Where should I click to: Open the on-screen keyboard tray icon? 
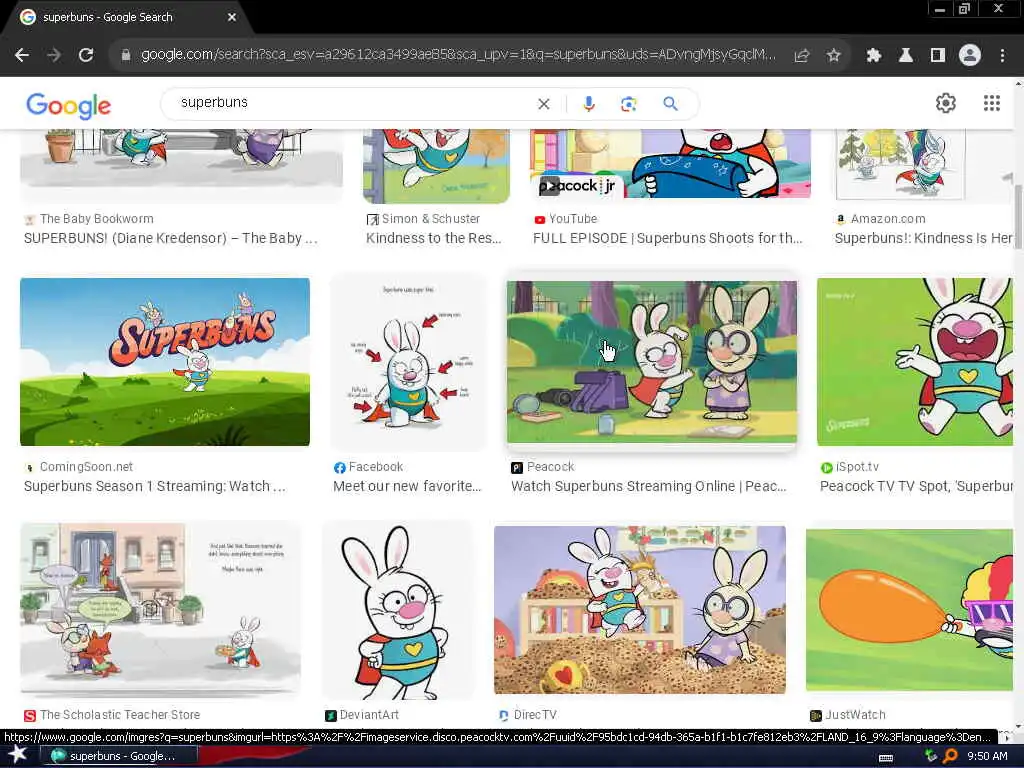(x=886, y=757)
